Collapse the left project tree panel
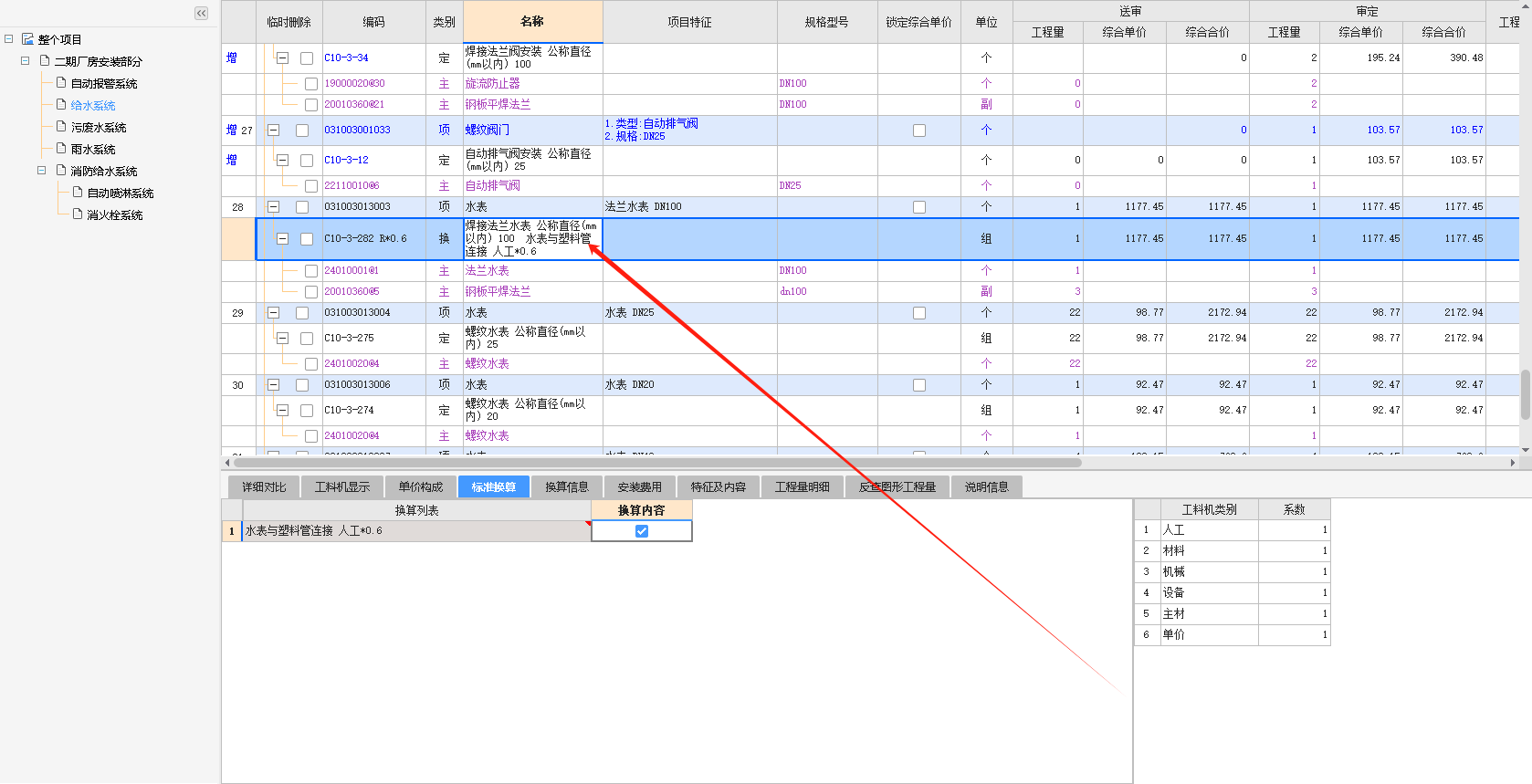 point(202,13)
